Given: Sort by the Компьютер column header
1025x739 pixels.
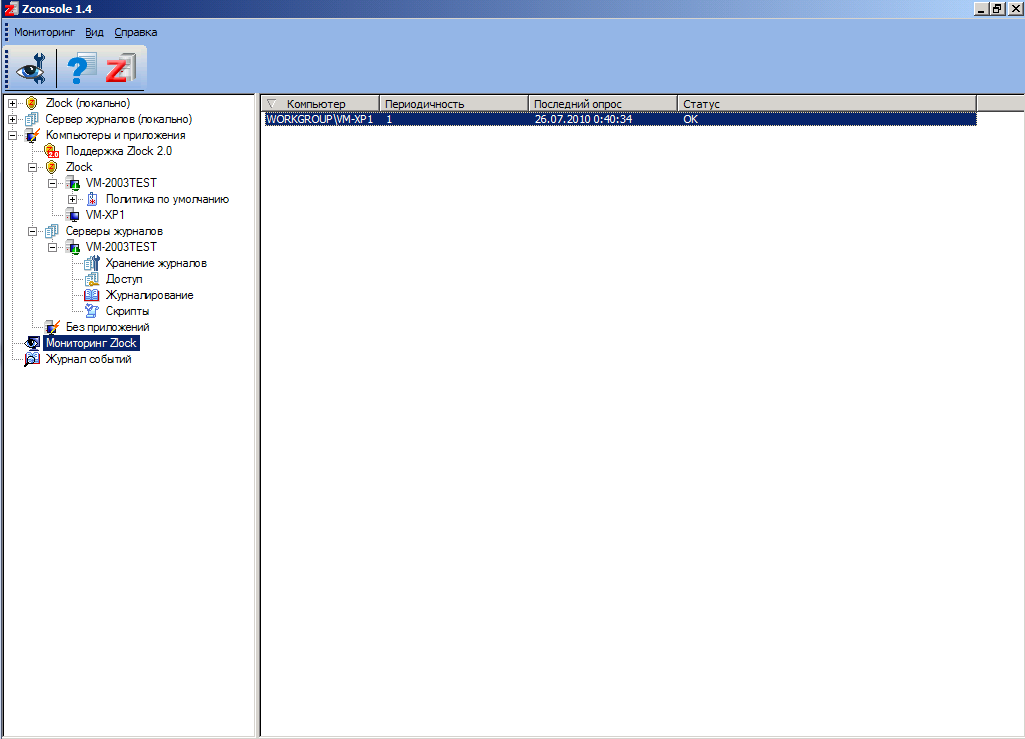Looking at the screenshot, I should click(320, 103).
